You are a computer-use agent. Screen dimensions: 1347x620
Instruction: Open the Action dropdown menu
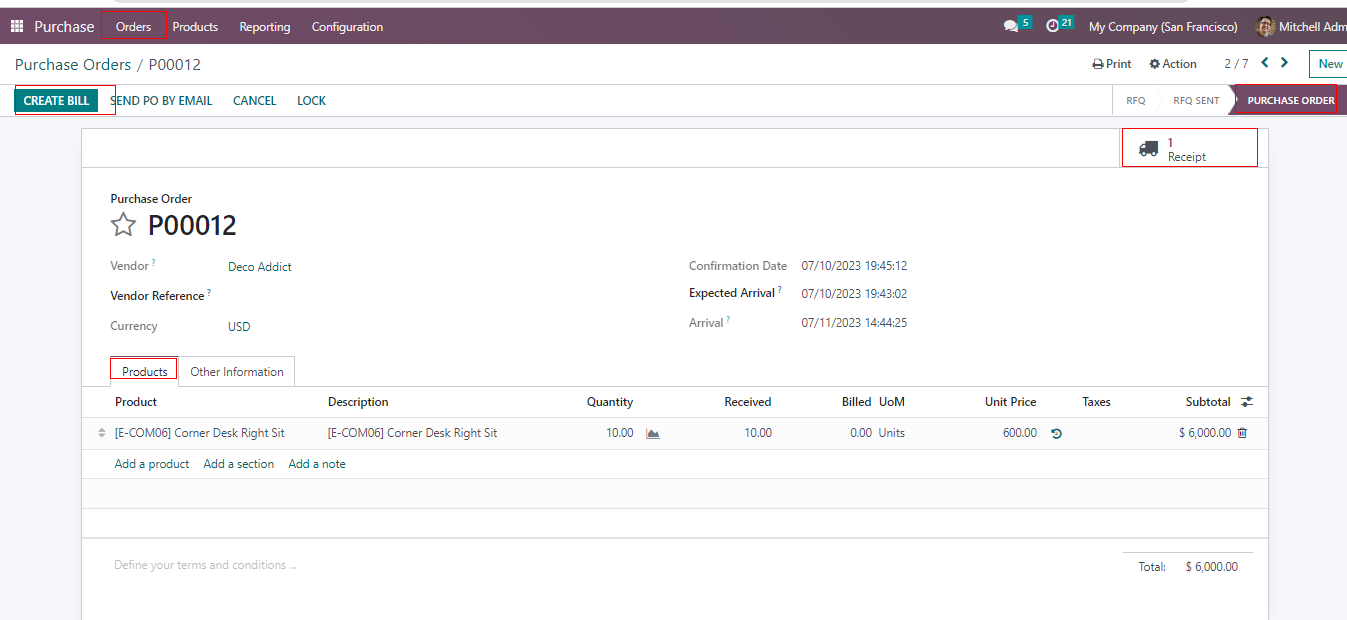[x=1173, y=64]
